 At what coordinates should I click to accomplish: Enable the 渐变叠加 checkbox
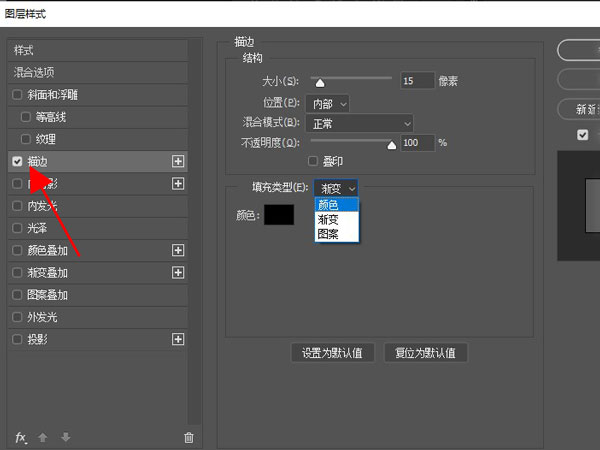[x=17, y=272]
